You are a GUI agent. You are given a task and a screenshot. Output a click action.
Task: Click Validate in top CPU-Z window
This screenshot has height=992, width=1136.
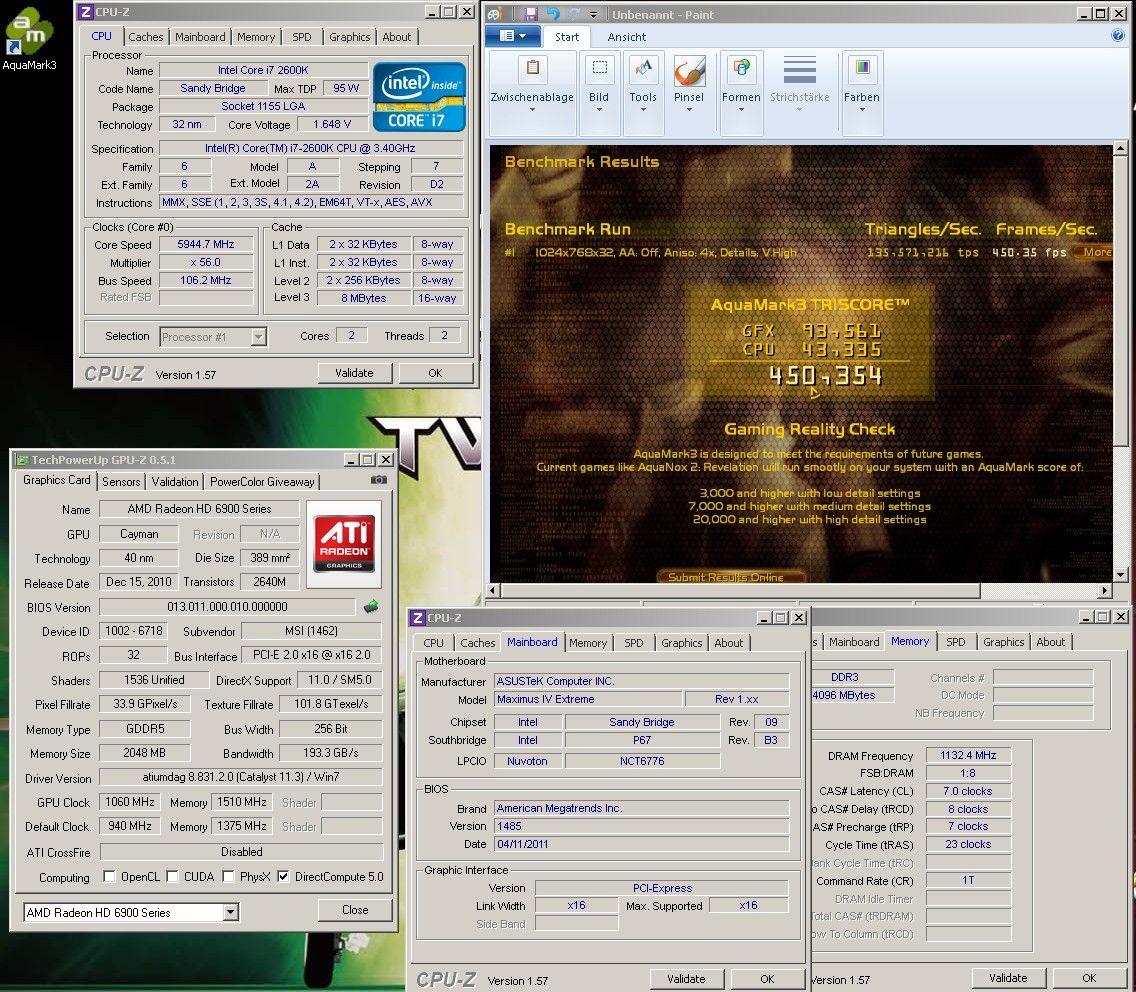click(x=354, y=372)
